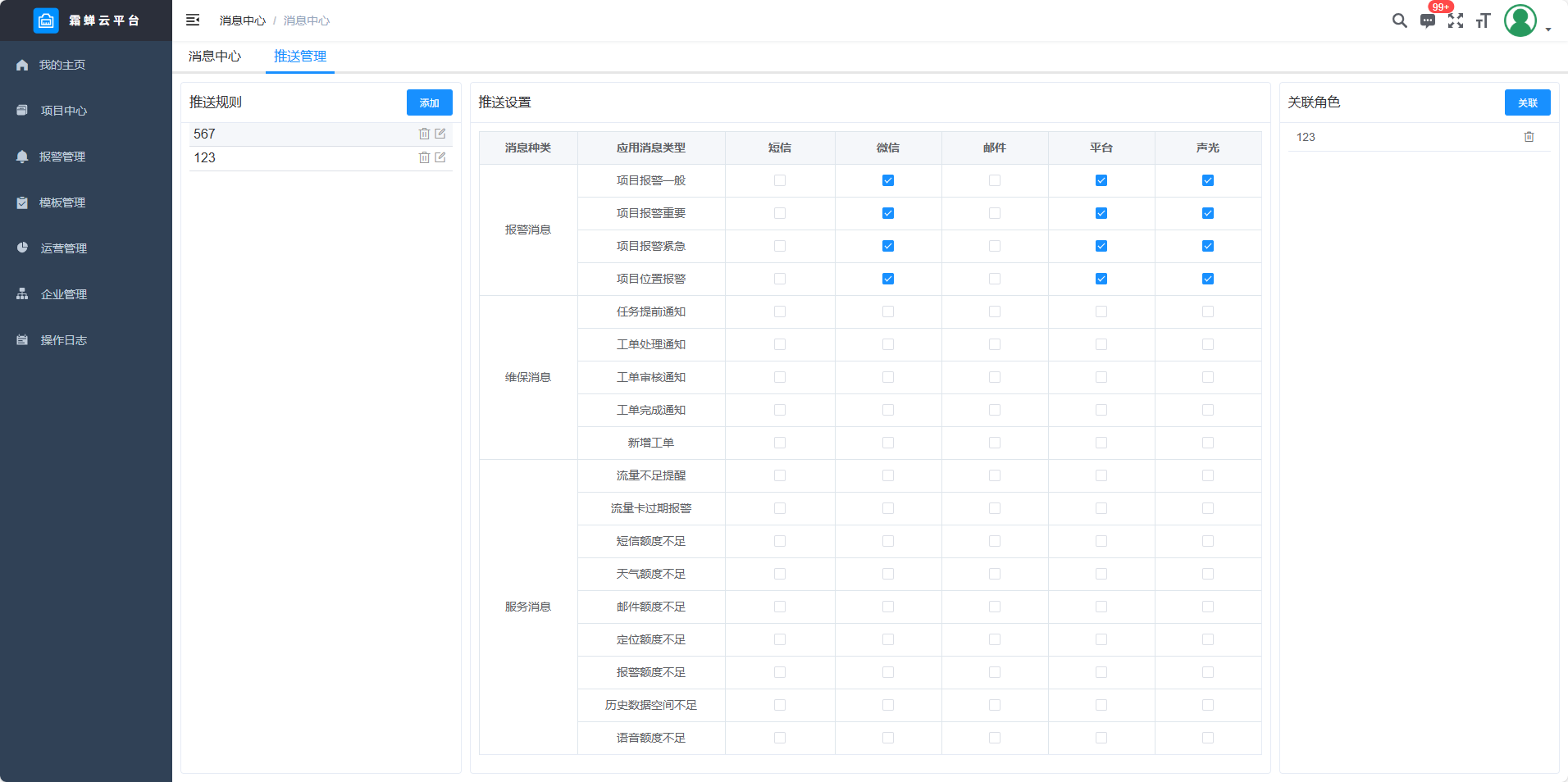This screenshot has height=782, width=1568.
Task: Click the 添加 button for push rules
Action: pyautogui.click(x=429, y=102)
